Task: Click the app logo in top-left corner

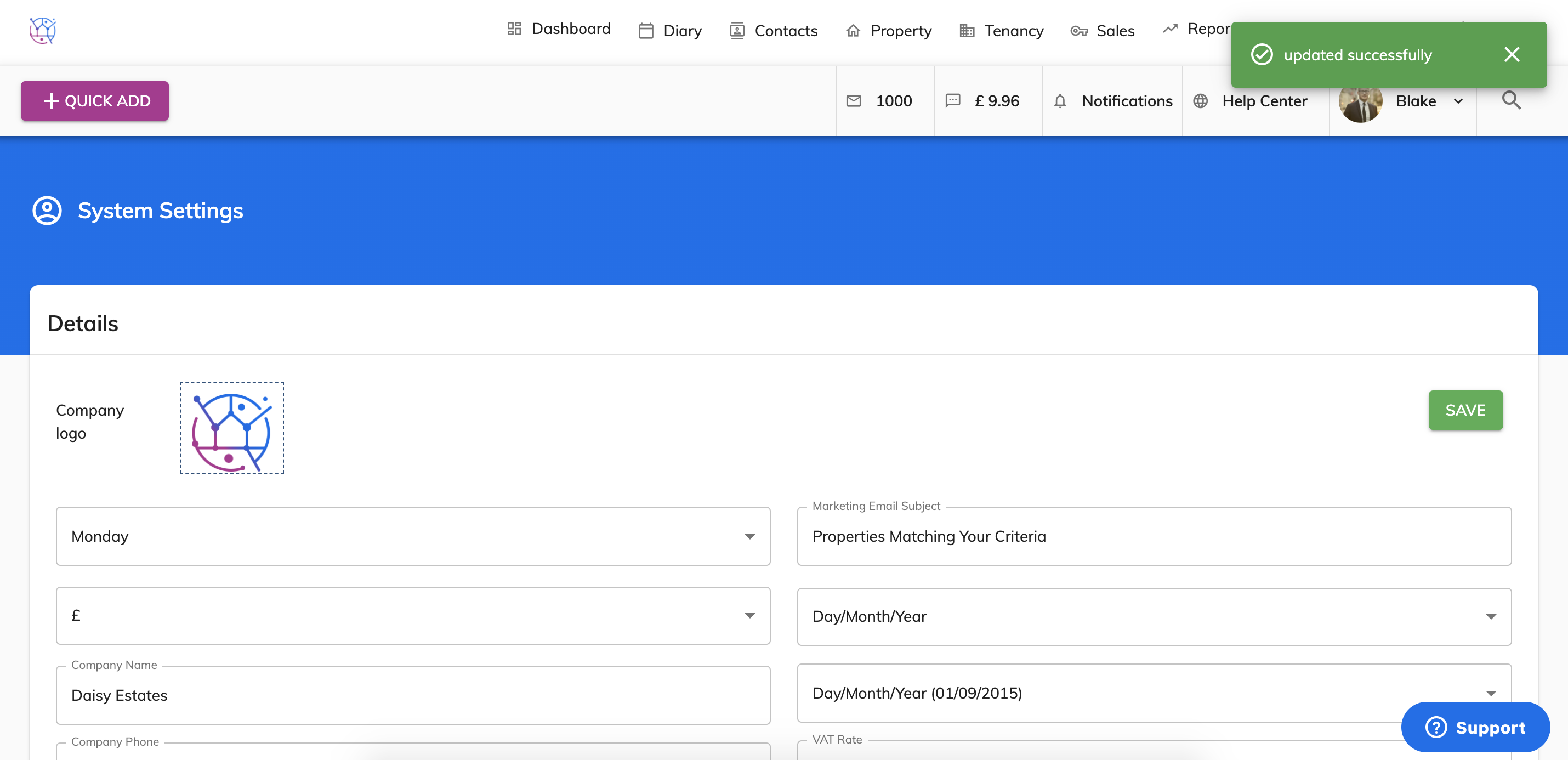Action: point(43,30)
